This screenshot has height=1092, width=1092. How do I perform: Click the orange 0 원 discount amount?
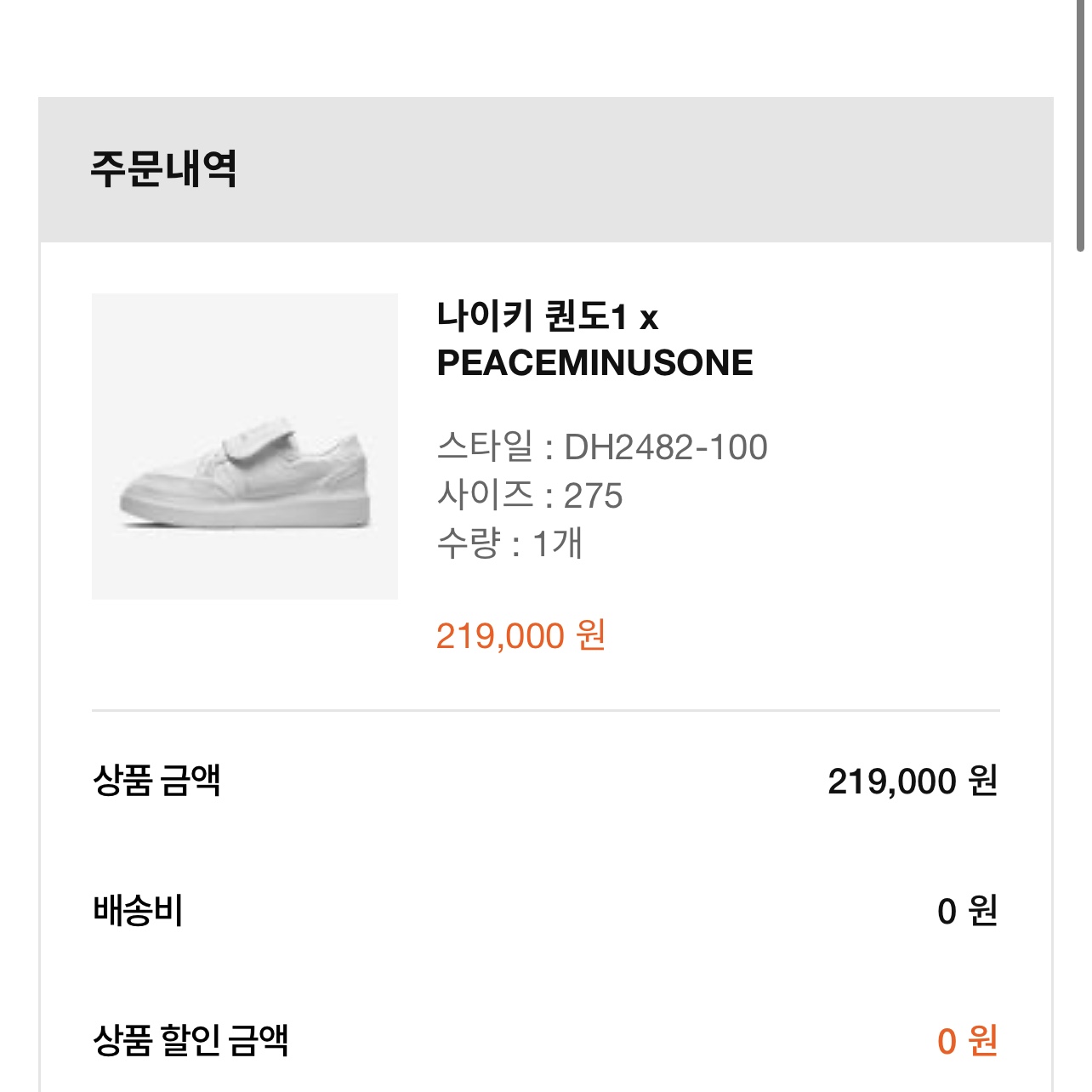click(967, 1041)
